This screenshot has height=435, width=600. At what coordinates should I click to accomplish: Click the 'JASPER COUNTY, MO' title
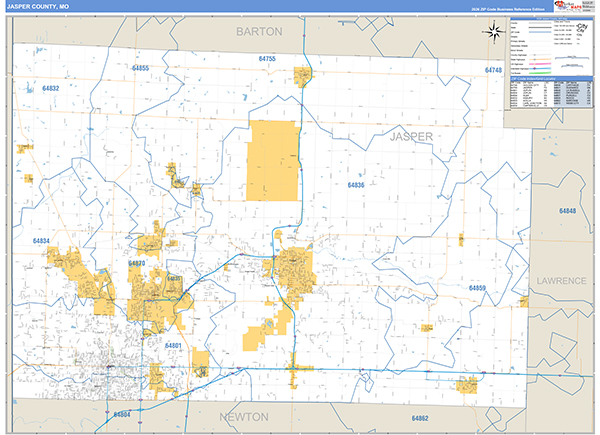click(38, 7)
